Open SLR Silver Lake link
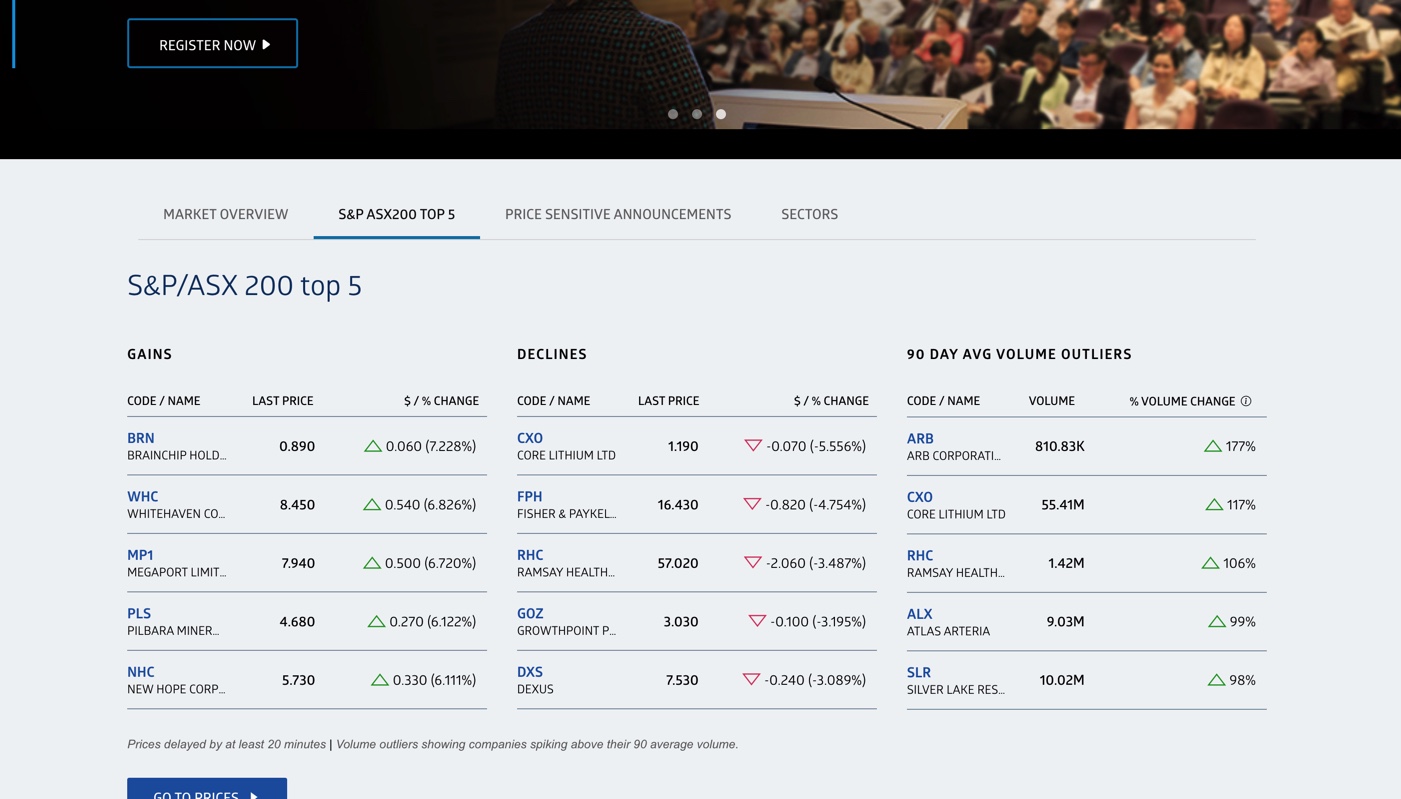1401x799 pixels. click(x=919, y=672)
